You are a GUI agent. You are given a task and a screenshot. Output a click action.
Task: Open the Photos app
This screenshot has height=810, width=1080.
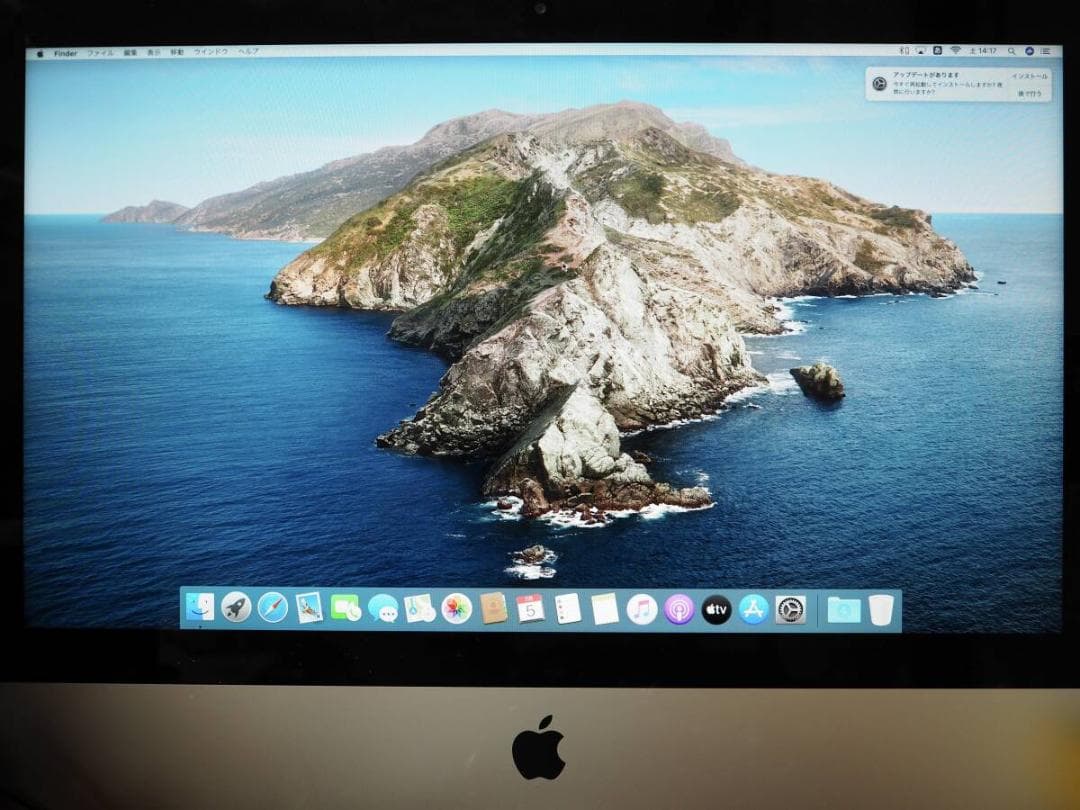pyautogui.click(x=455, y=608)
